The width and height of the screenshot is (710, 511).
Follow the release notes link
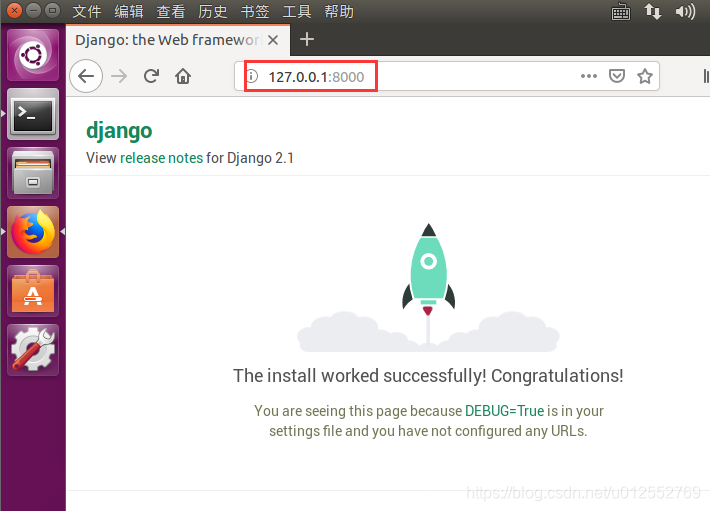161,158
